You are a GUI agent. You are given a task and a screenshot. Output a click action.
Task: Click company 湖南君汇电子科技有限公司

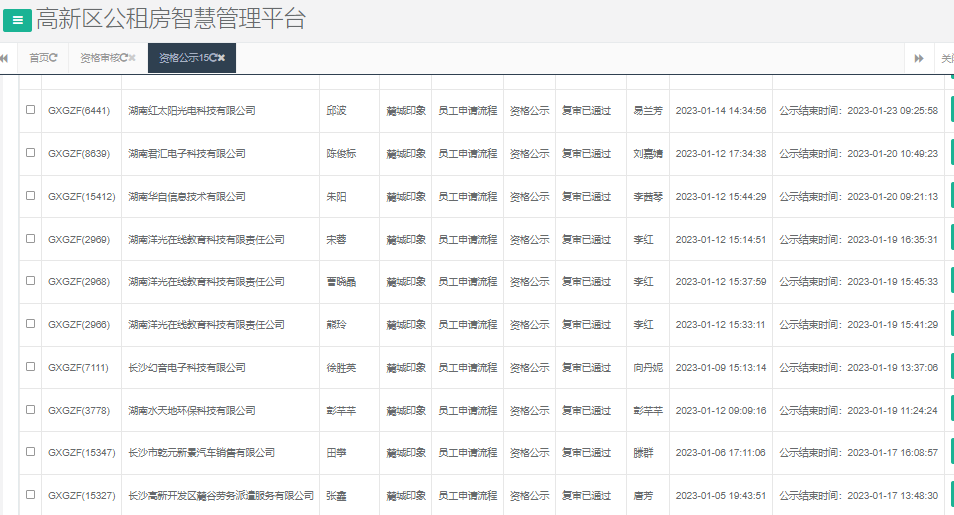tap(187, 154)
